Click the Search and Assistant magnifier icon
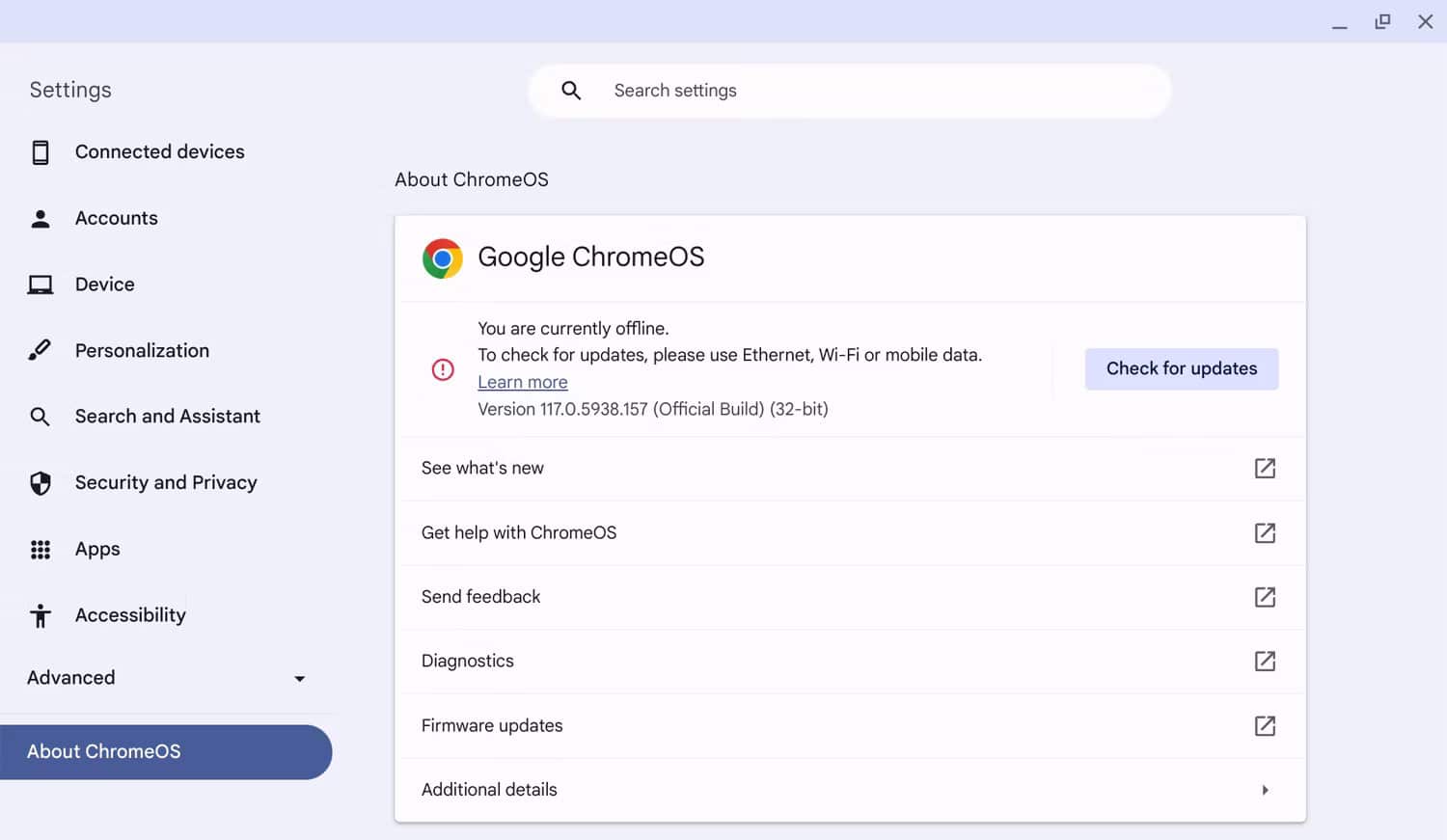 (x=40, y=417)
